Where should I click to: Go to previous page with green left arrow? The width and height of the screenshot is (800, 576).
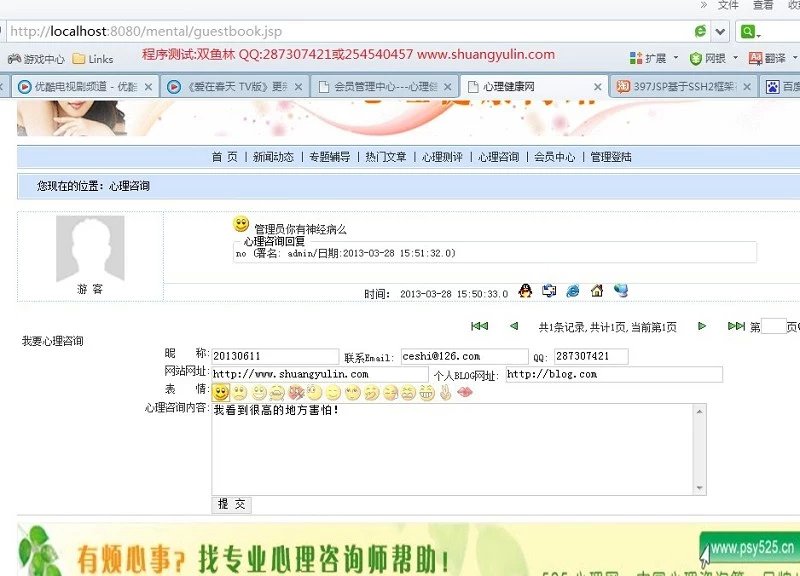point(514,326)
